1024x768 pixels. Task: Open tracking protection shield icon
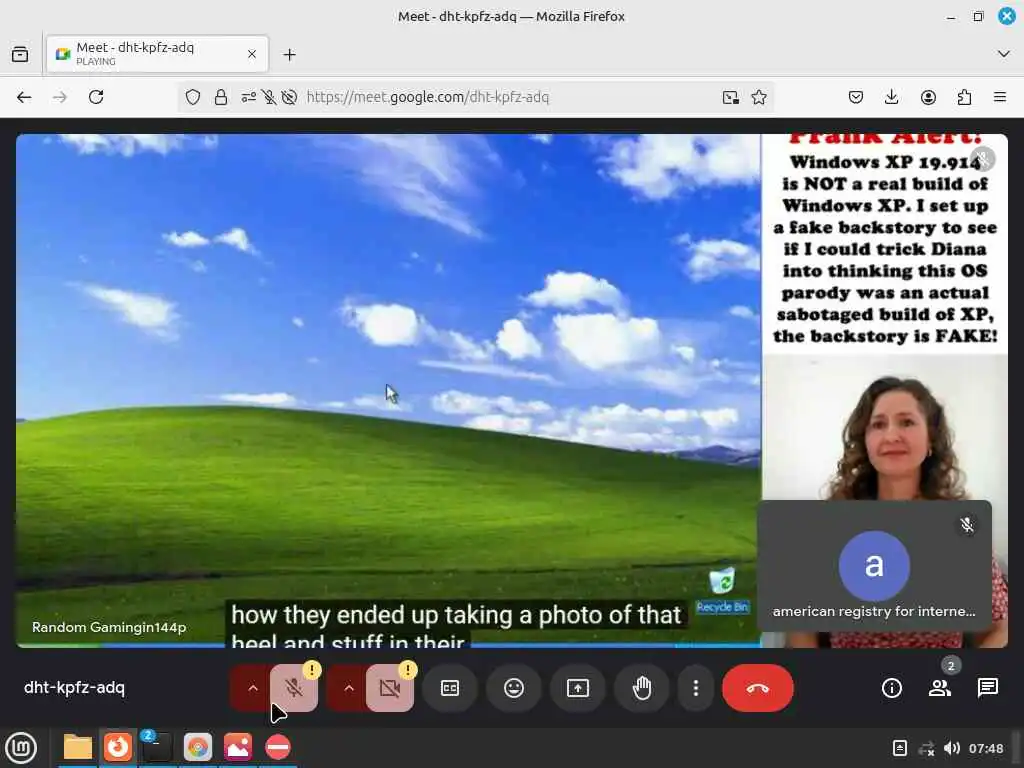coord(193,97)
